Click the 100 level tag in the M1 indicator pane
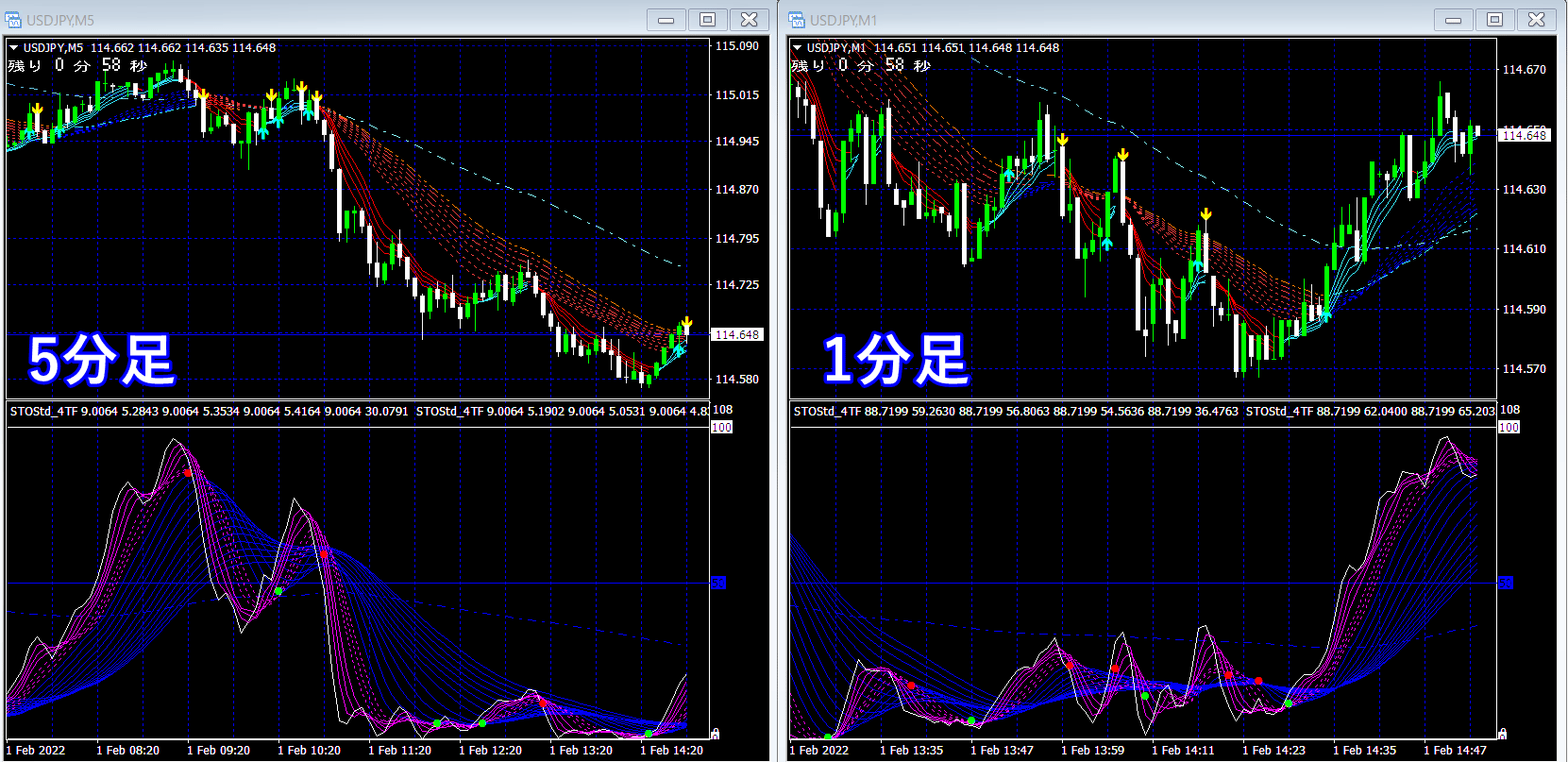Image resolution: width=1568 pixels, height=762 pixels. (x=1509, y=427)
